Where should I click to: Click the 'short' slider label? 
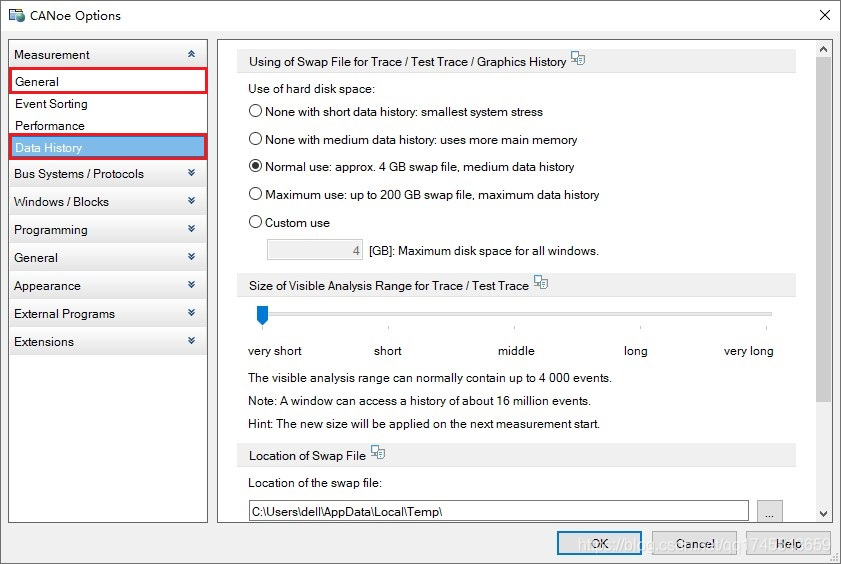pyautogui.click(x=387, y=351)
